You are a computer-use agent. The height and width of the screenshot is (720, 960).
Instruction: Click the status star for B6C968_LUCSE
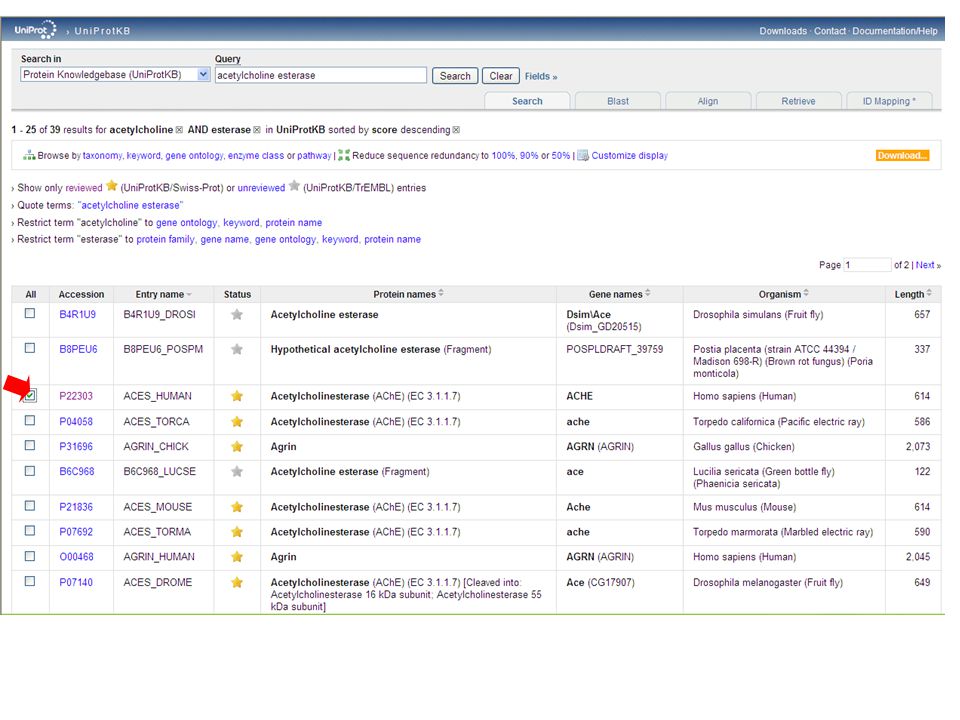point(237,471)
